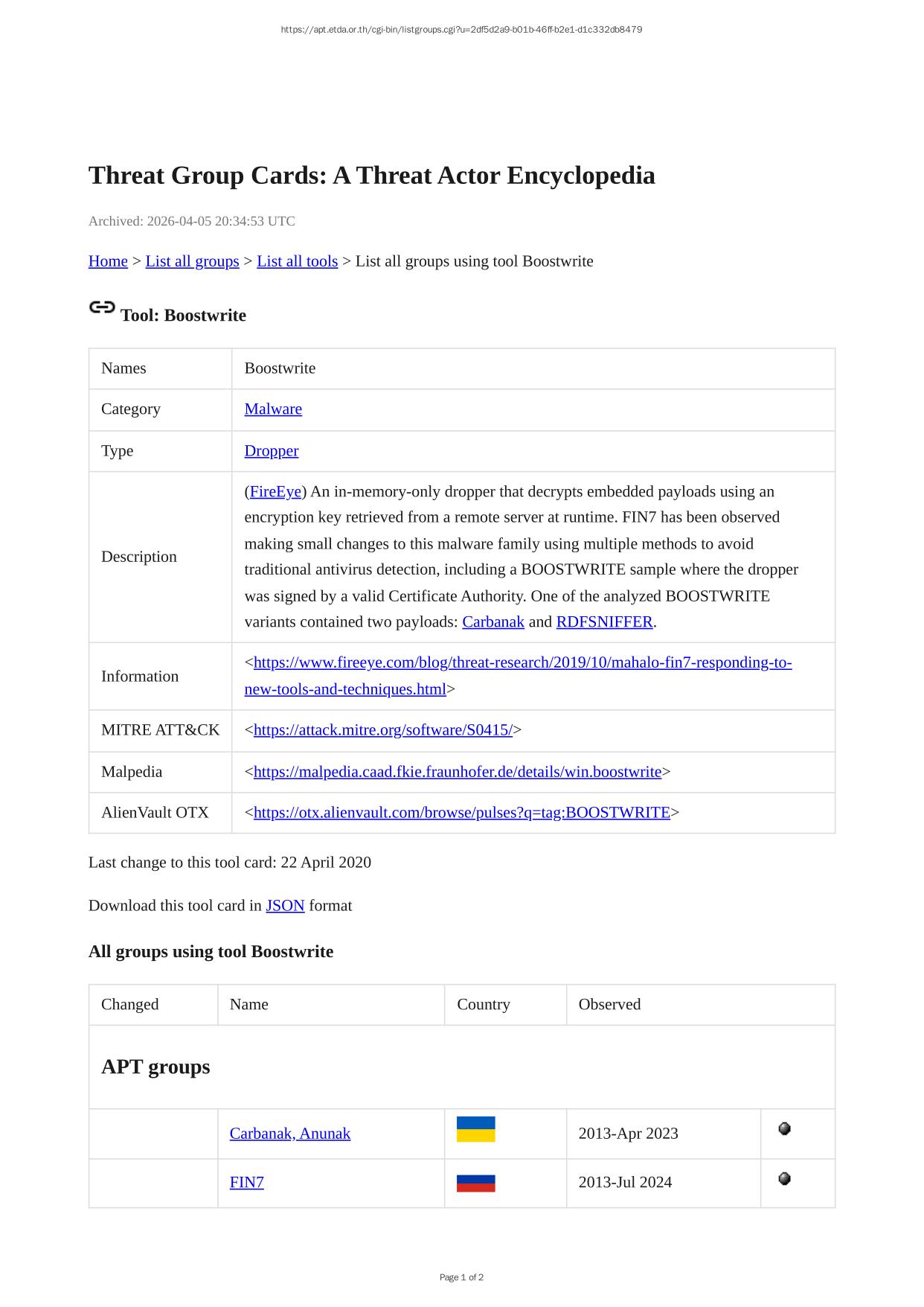Follow the FireEye source link

[x=275, y=492]
